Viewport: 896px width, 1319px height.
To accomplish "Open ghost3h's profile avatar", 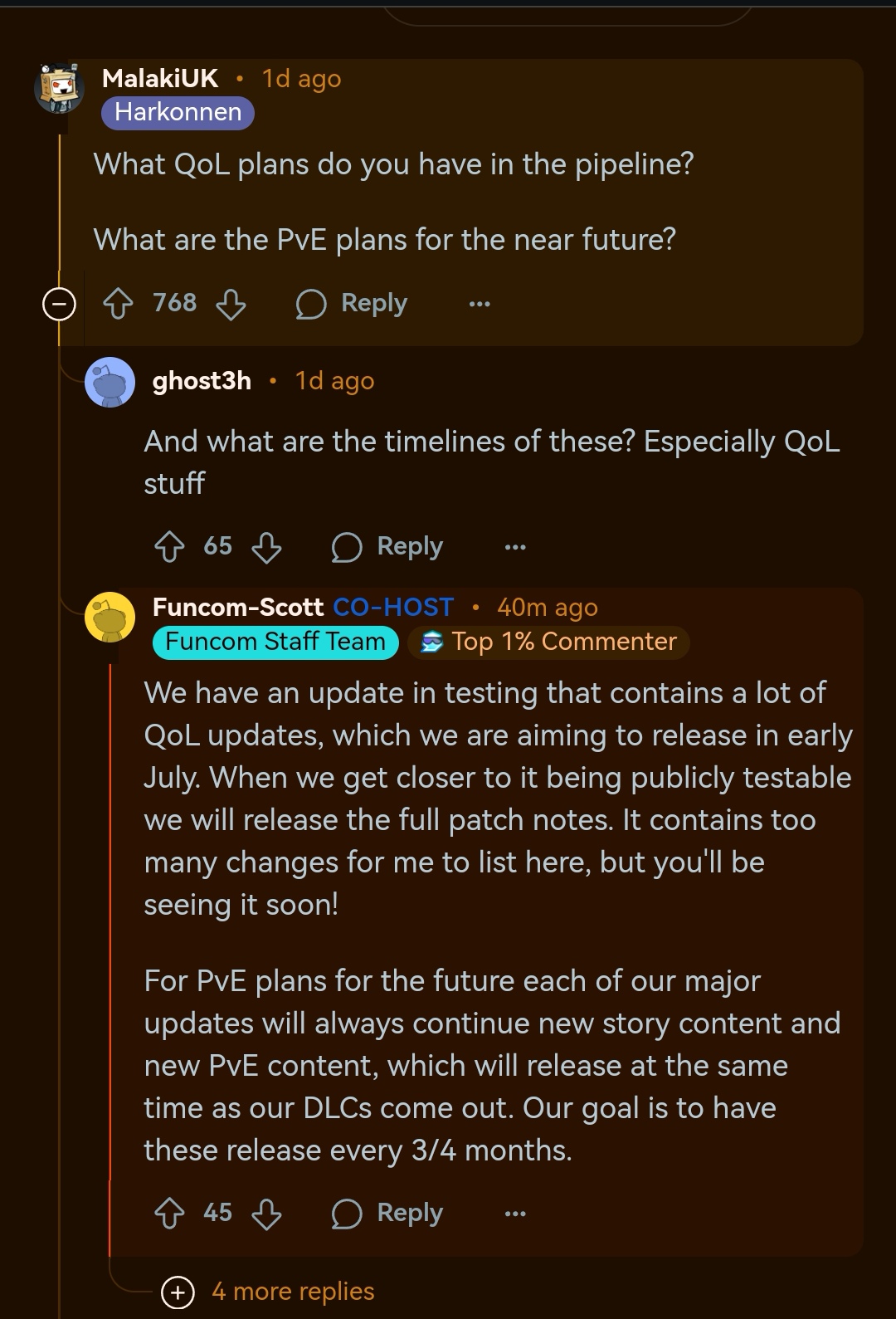I will point(110,382).
